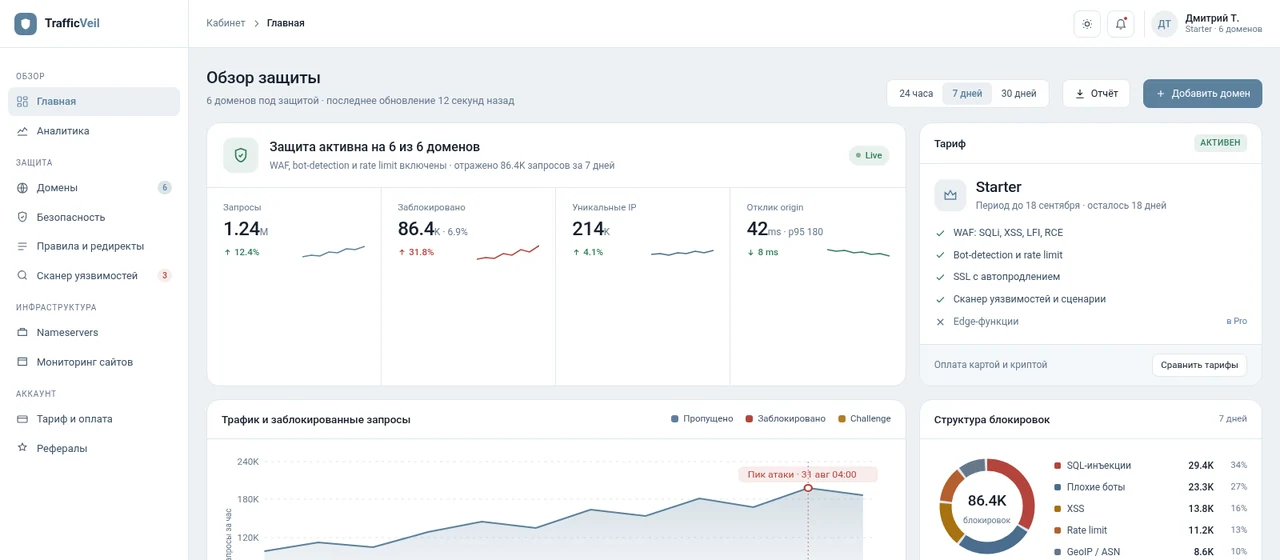Click the Уникальные IP 214K stat value

[x=591, y=229]
